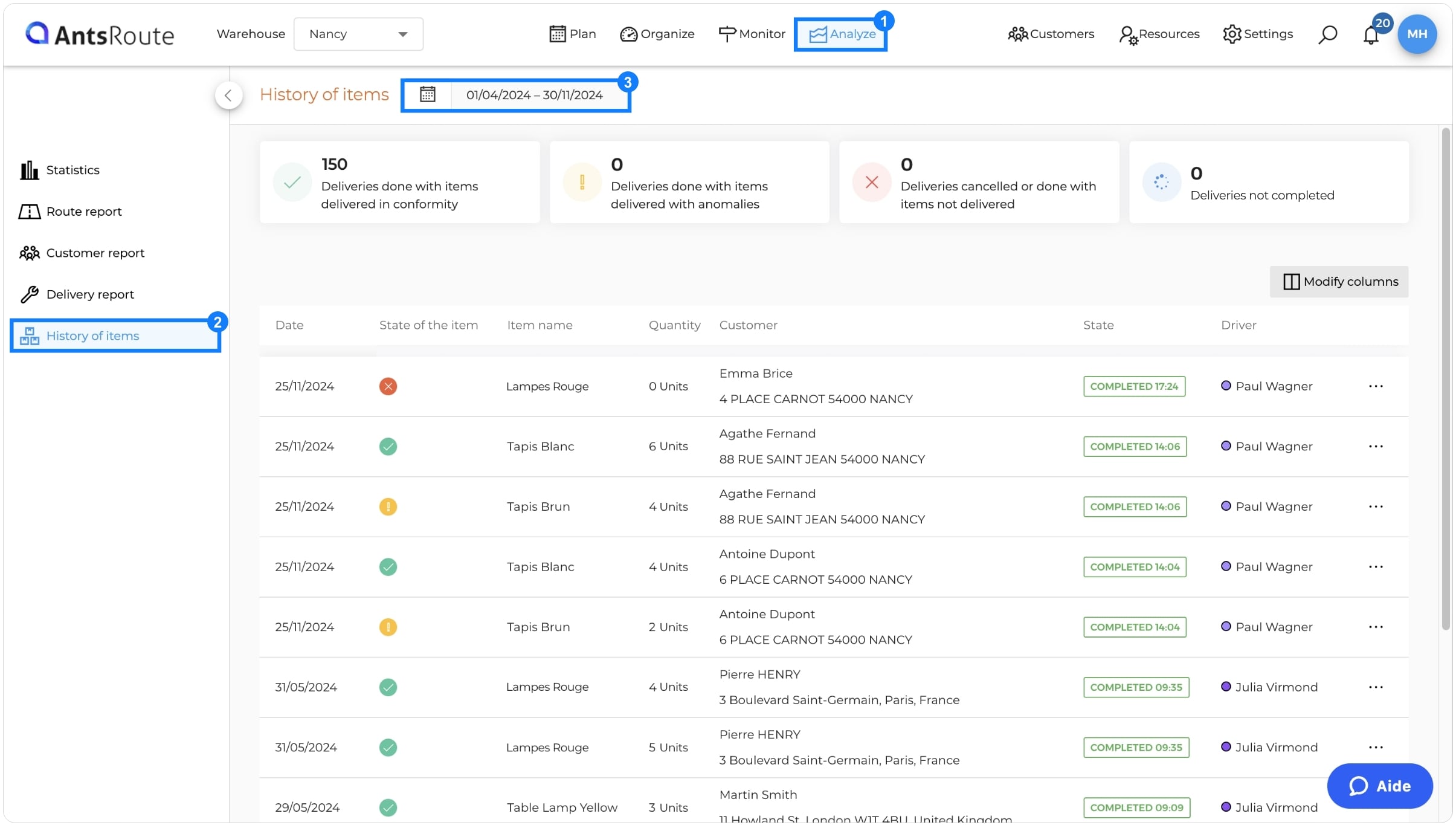This screenshot has height=825, width=1456.
Task: Click the driver color dot in Table Lamp Yellow row
Action: [x=1226, y=807]
